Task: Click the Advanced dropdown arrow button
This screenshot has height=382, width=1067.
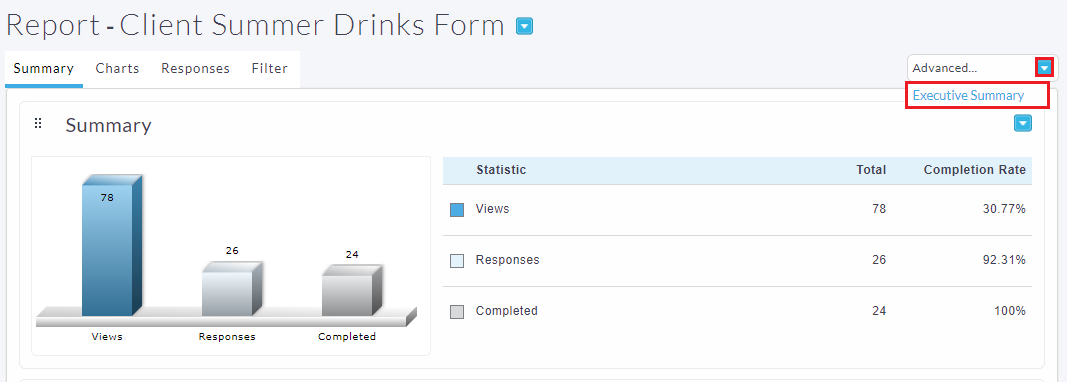Action: 1044,67
